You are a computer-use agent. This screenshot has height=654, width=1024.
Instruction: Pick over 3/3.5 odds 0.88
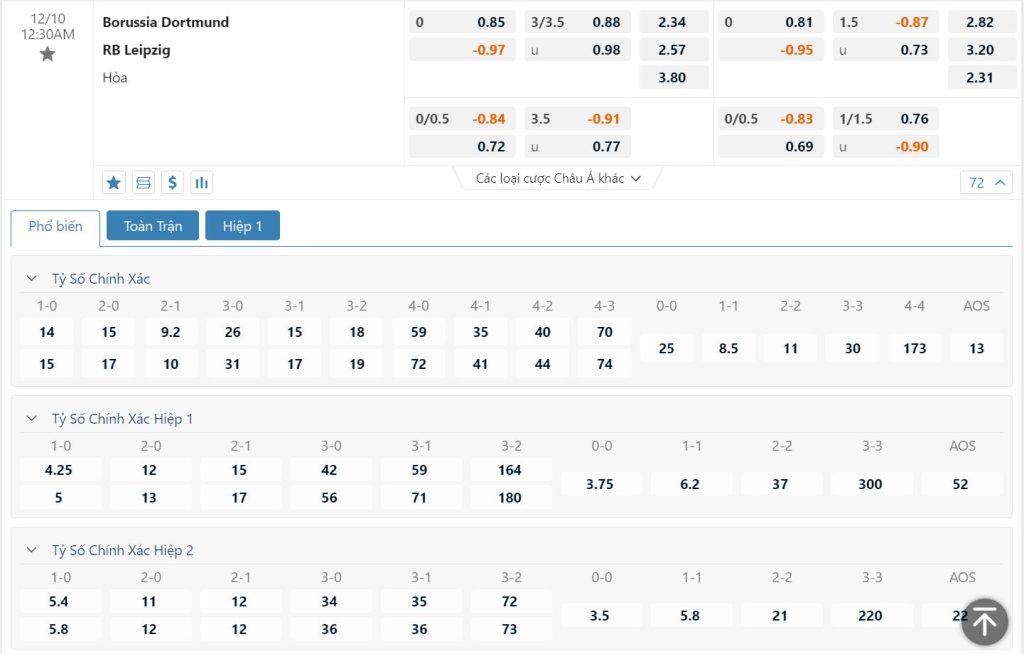tap(577, 22)
